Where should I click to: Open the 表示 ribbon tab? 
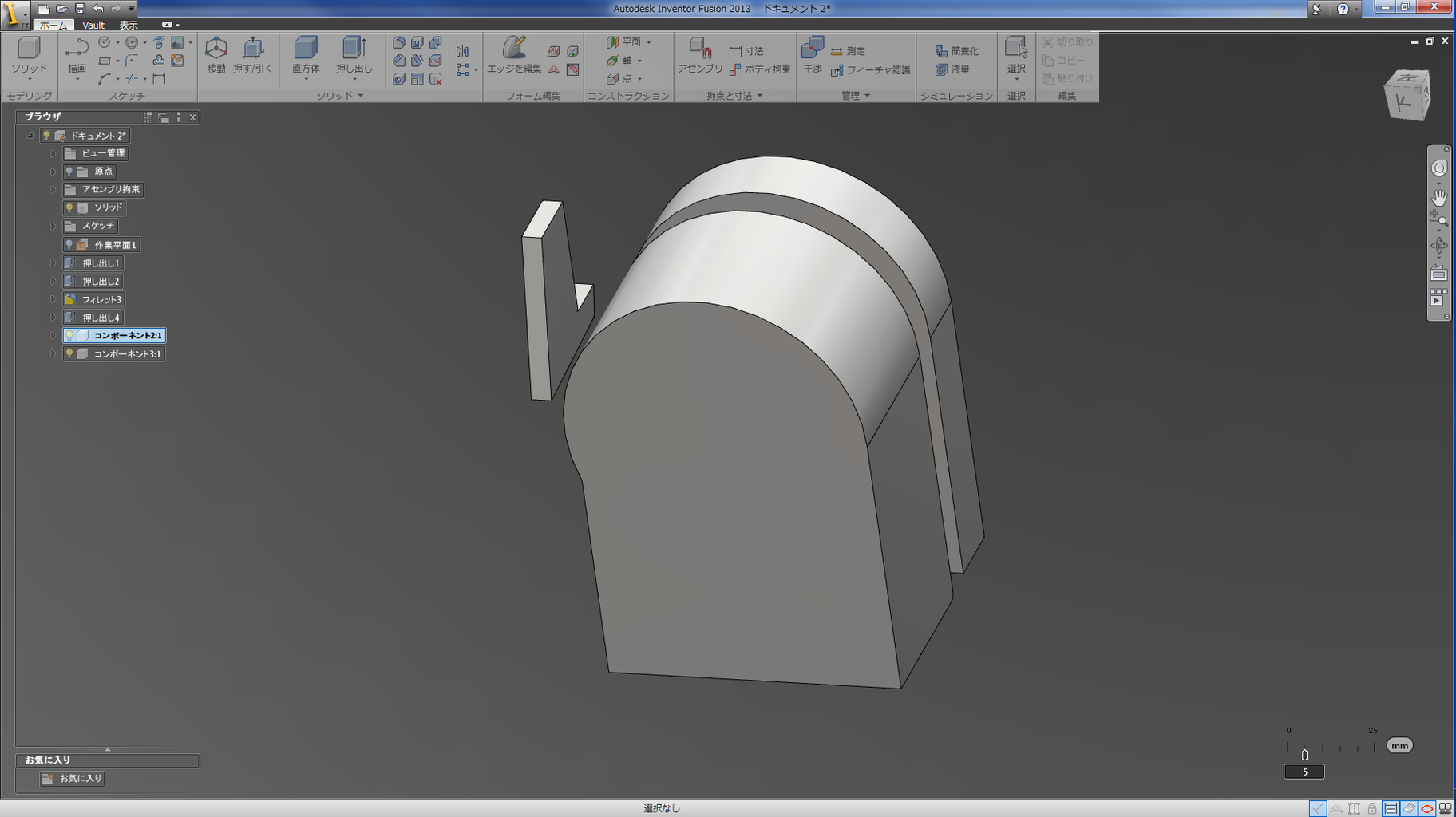coord(129,26)
